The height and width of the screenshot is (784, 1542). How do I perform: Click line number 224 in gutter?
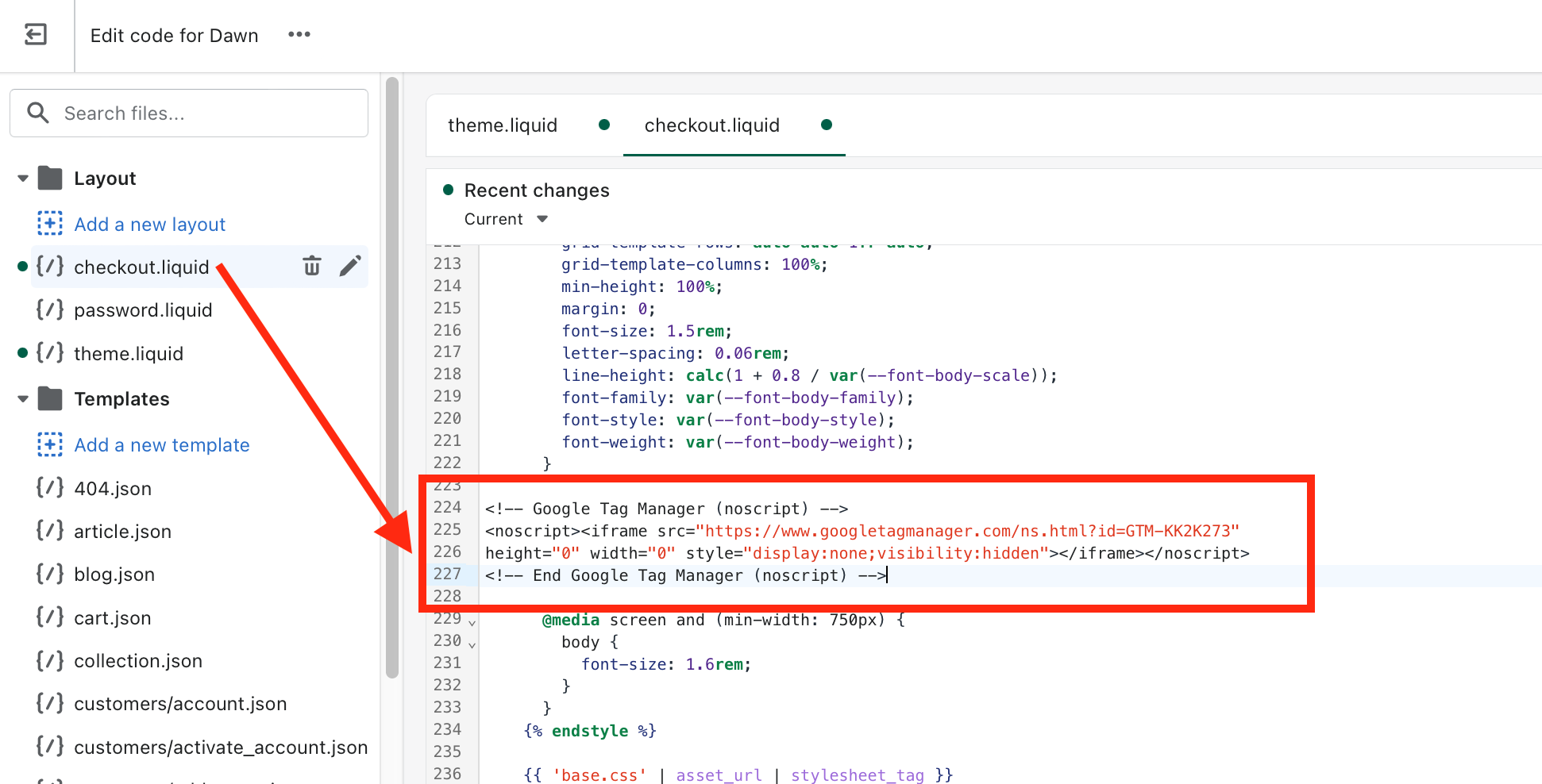447,507
